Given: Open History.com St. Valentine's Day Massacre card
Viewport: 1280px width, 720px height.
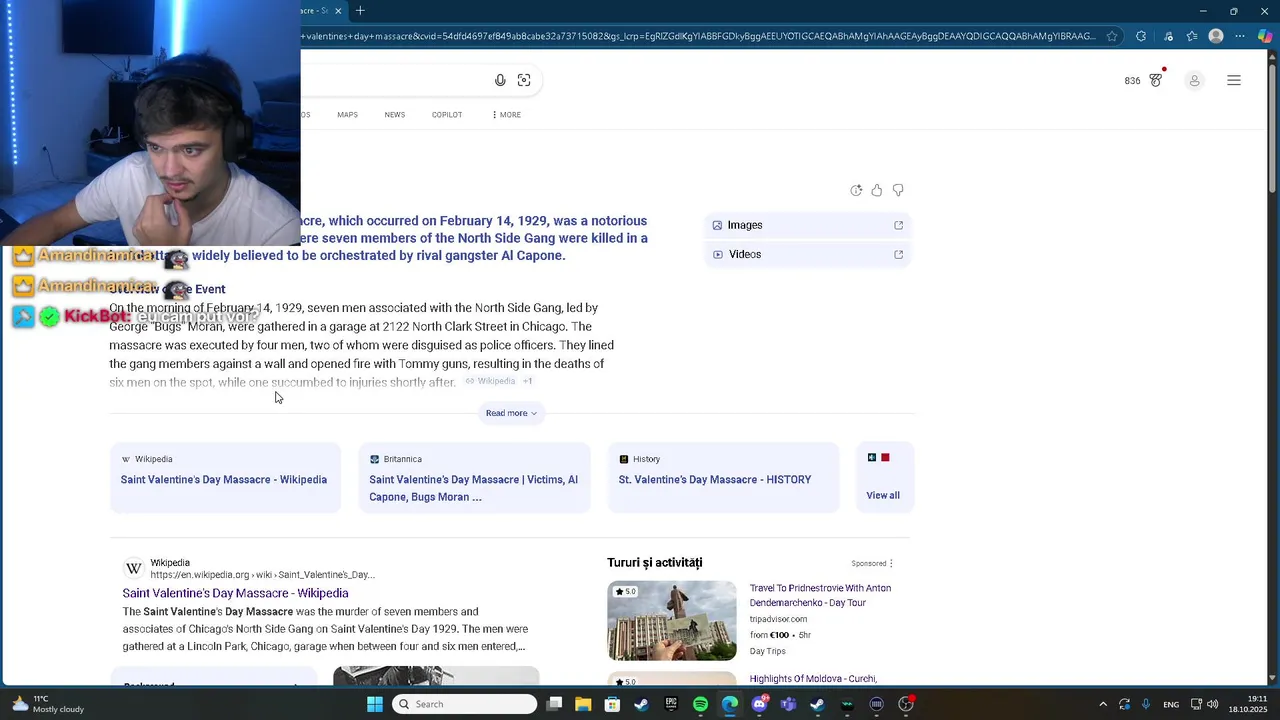Looking at the screenshot, I should [x=723, y=478].
